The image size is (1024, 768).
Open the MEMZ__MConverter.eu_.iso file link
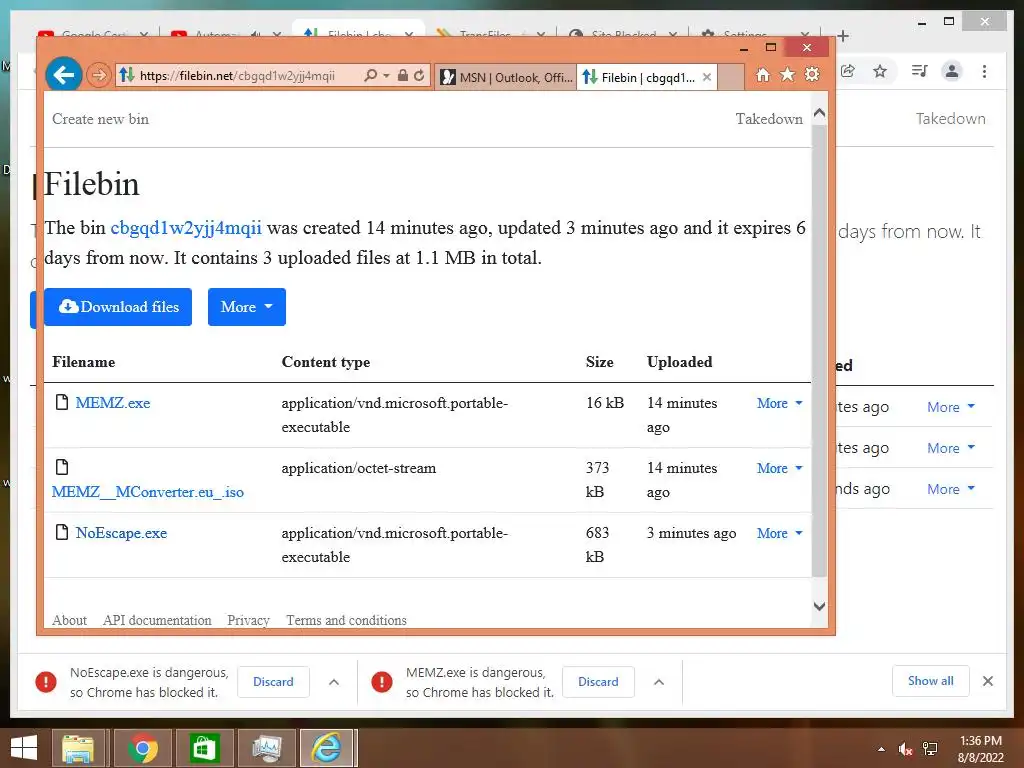[148, 492]
